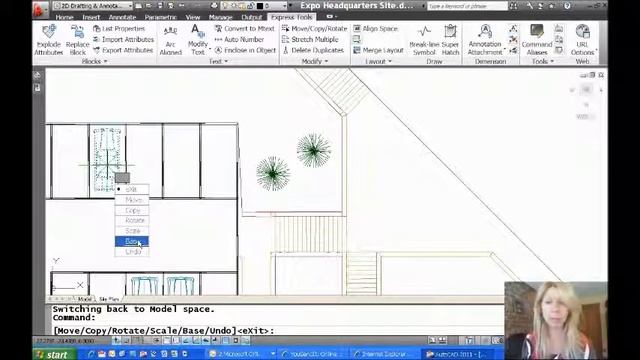
Task: Click the Explode Attributes tool
Action: tap(49, 40)
